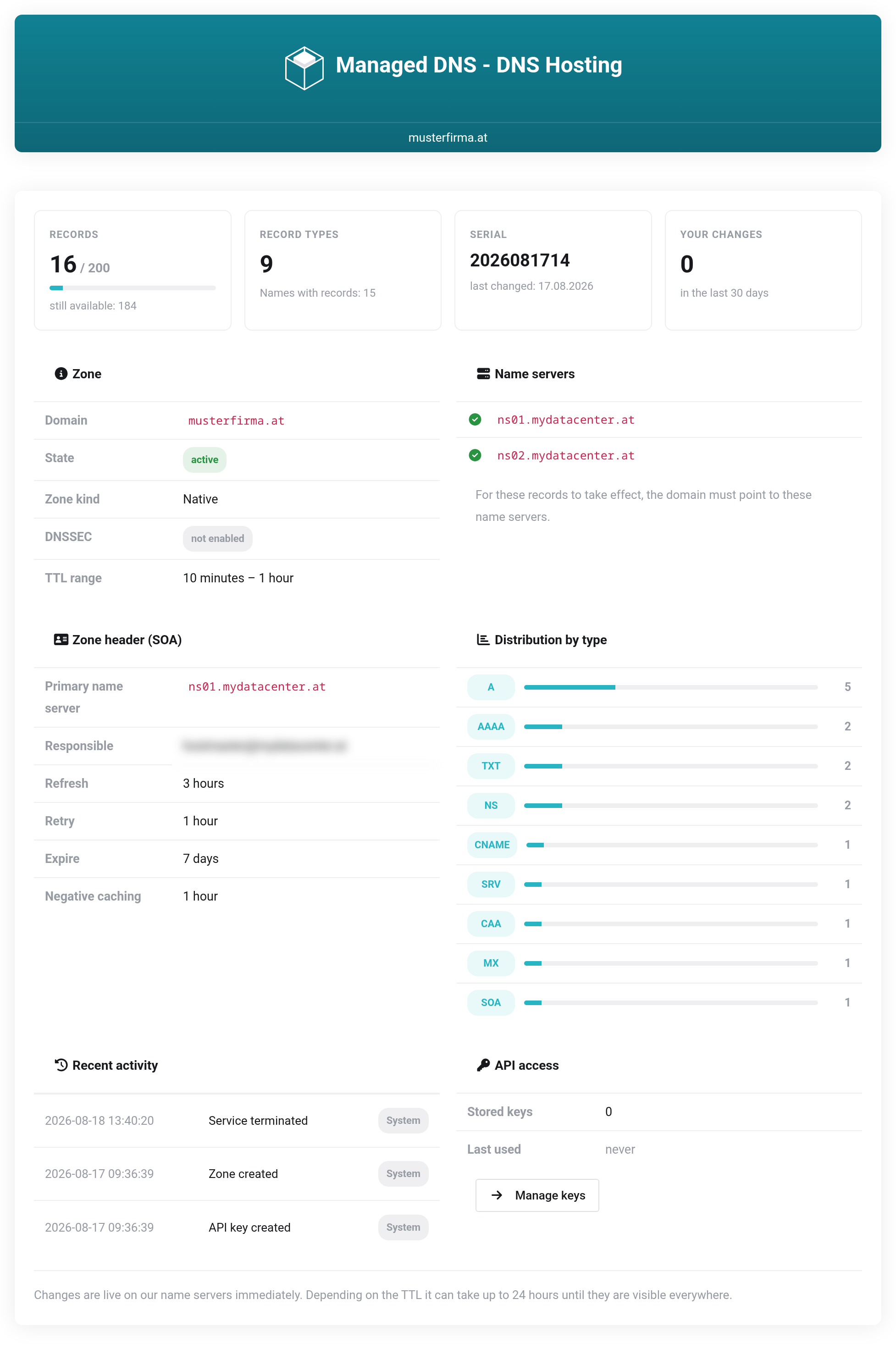This screenshot has height=1360, width=896.
Task: Click the AAAA record distribution bar
Action: (x=670, y=726)
